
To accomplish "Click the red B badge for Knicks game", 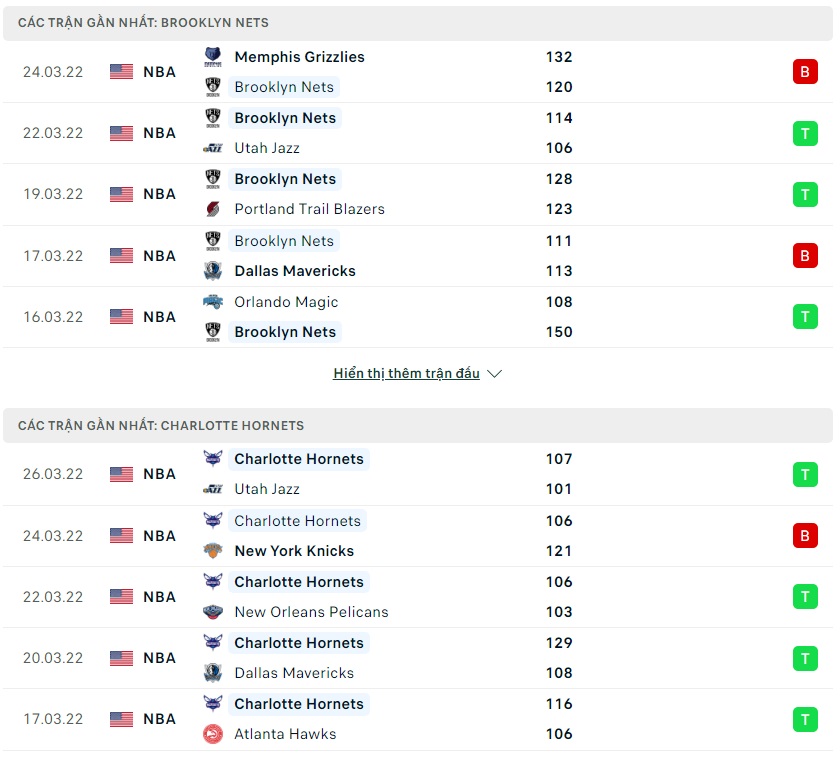I will pos(805,536).
